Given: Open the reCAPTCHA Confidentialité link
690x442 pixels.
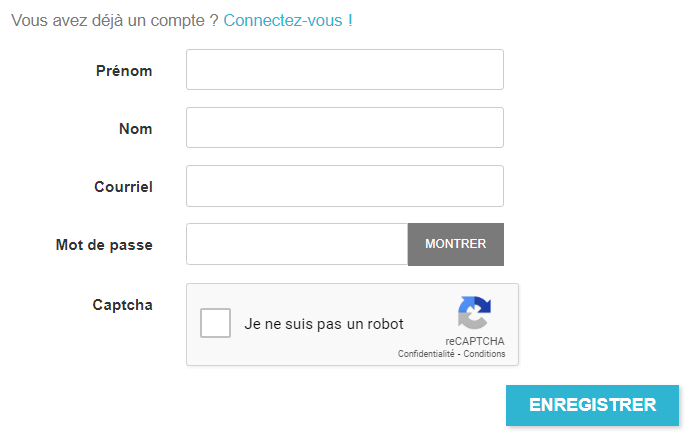Looking at the screenshot, I should coord(426,354).
